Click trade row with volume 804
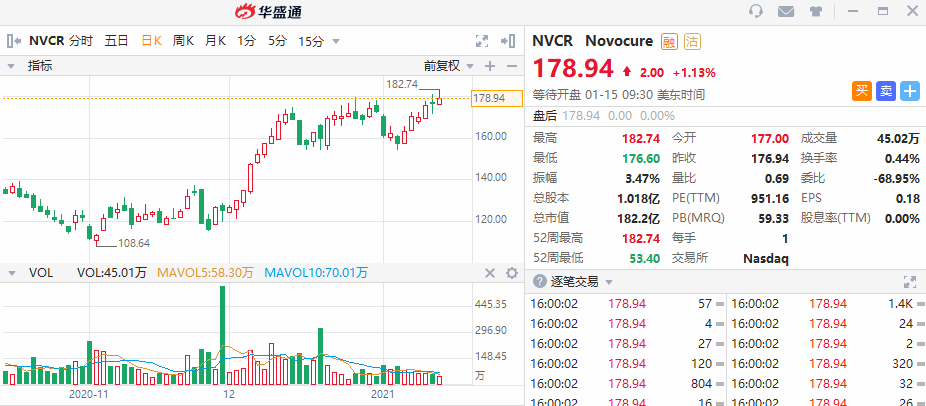The height and width of the screenshot is (406, 926). [x=625, y=384]
